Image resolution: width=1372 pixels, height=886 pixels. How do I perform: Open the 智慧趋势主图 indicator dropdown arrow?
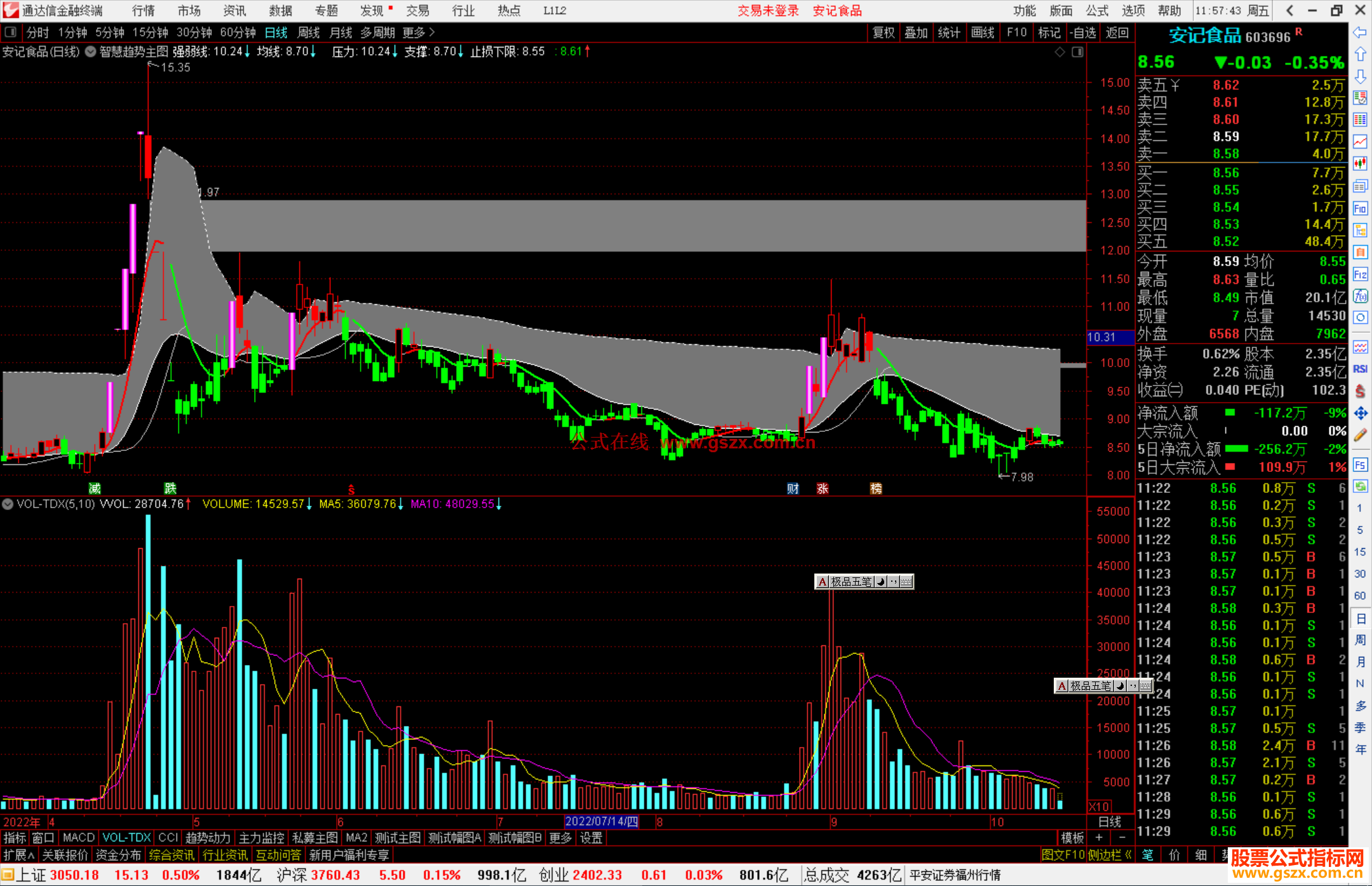(91, 51)
